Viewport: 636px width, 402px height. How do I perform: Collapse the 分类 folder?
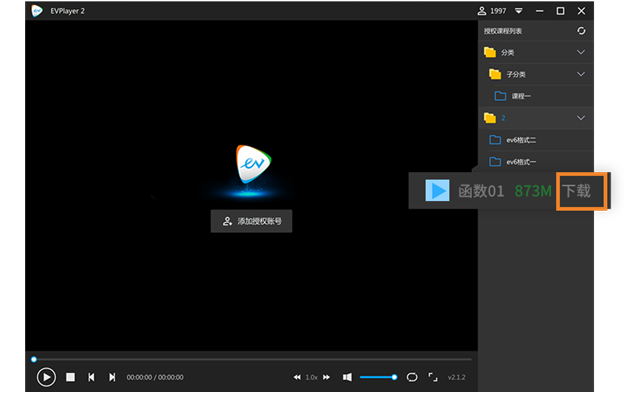581,52
